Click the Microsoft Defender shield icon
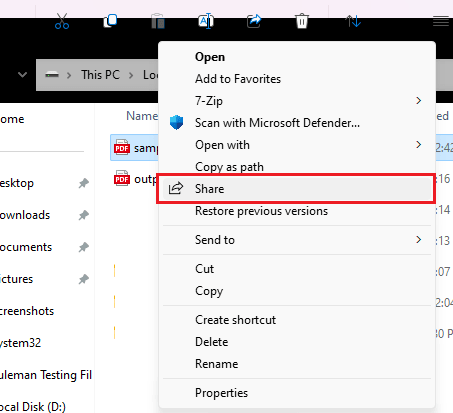Screen dimensions: 453x413 pos(176,123)
